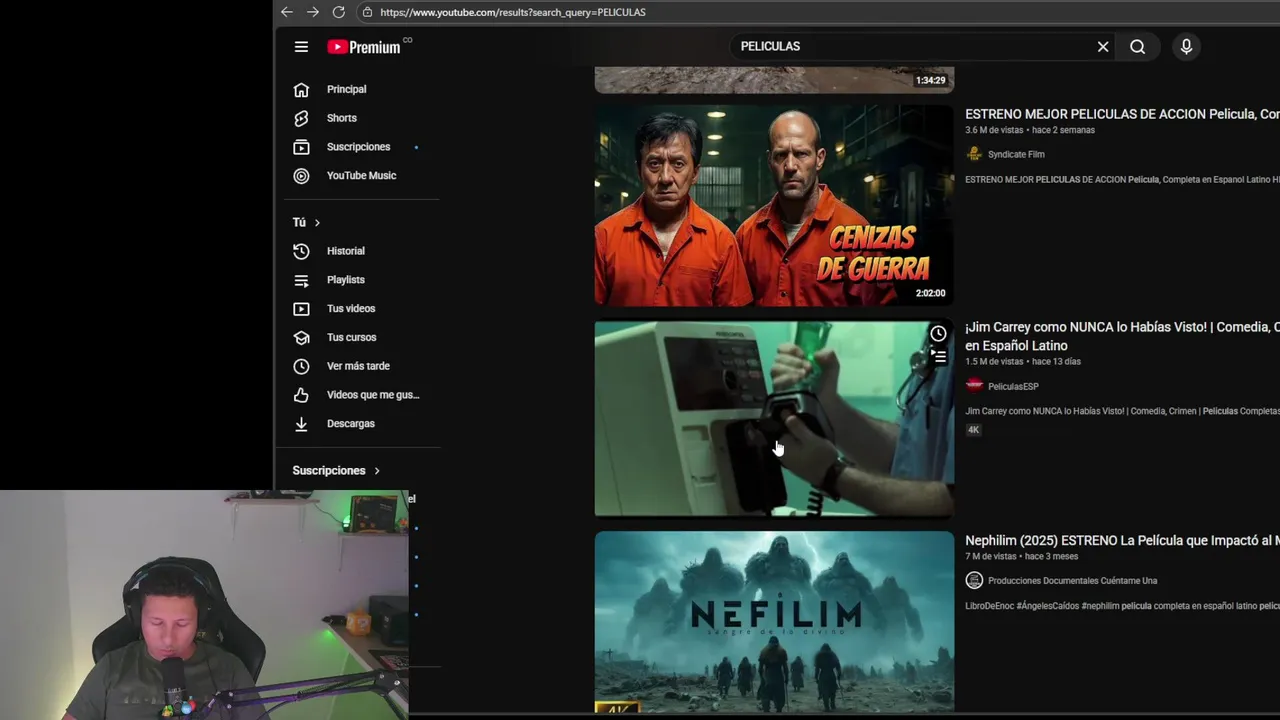The height and width of the screenshot is (720, 1280).
Task: Go back with the browser back arrow
Action: pyautogui.click(x=287, y=12)
